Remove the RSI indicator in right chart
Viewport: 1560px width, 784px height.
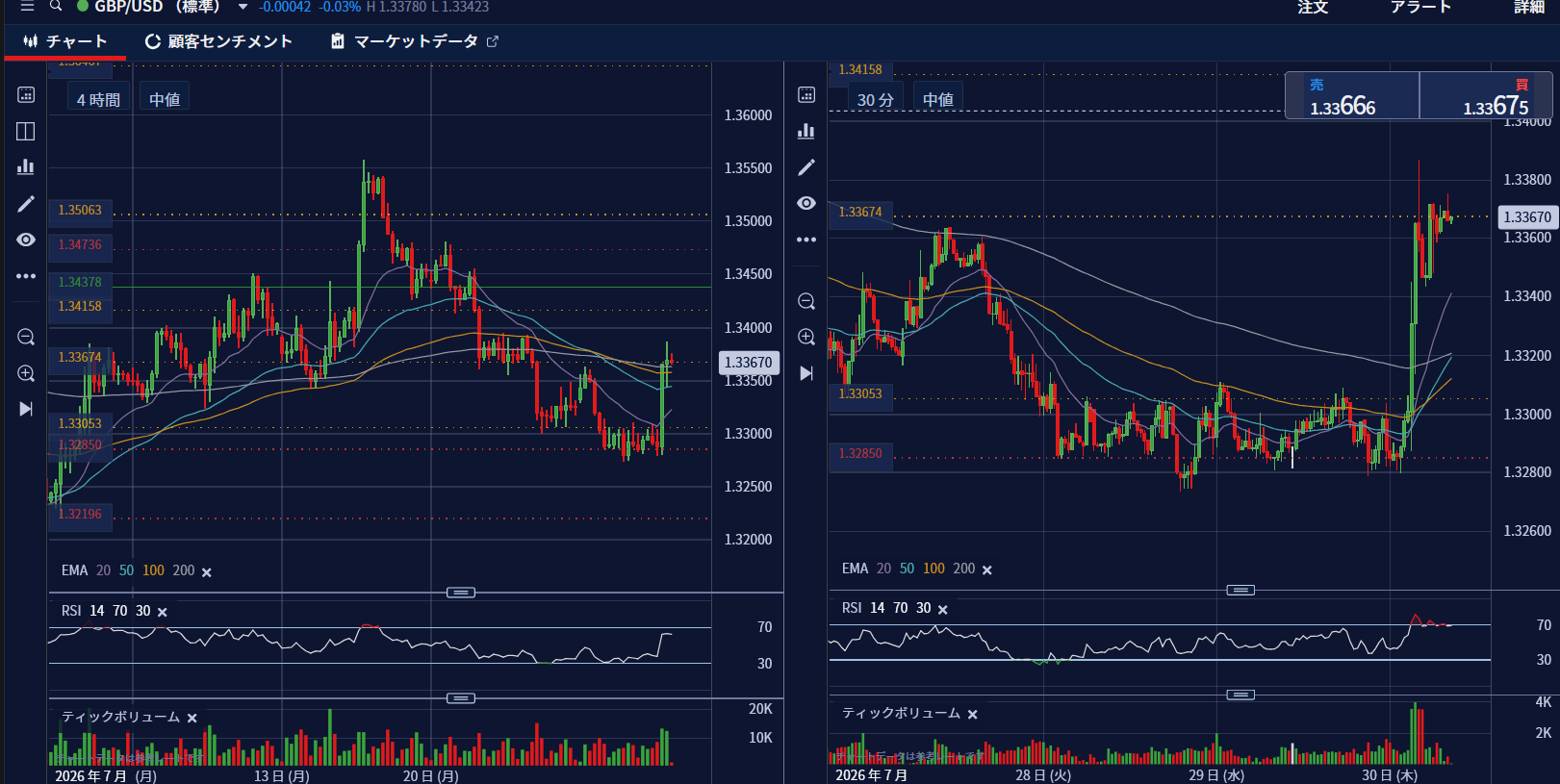coord(943,610)
